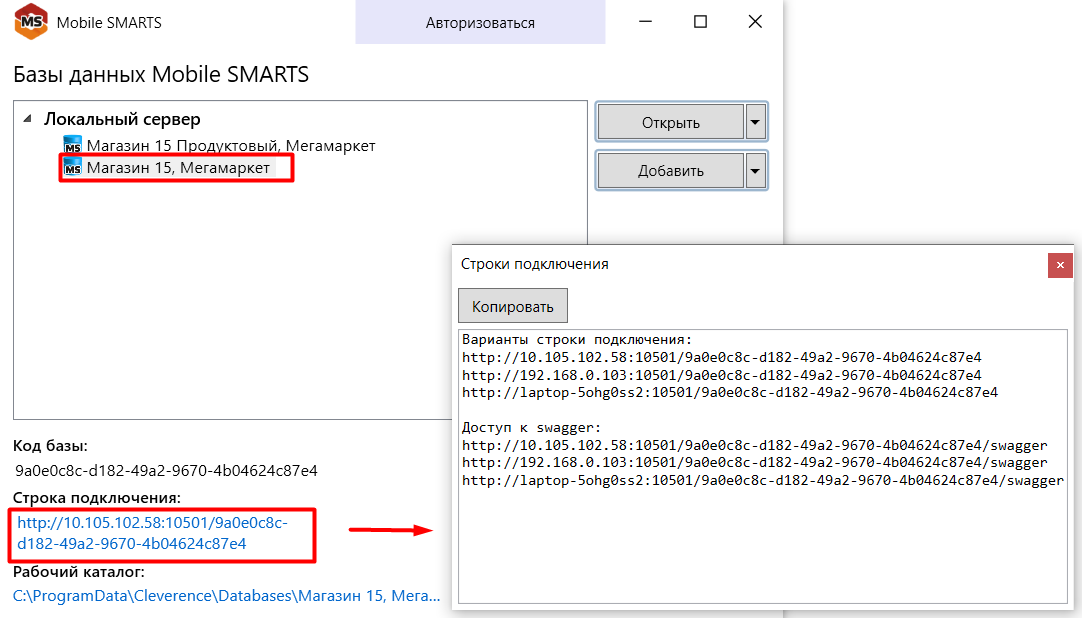Viewport: 1082px width, 618px height.
Task: Click the Доступ к swagger heading line
Action: click(x=531, y=428)
